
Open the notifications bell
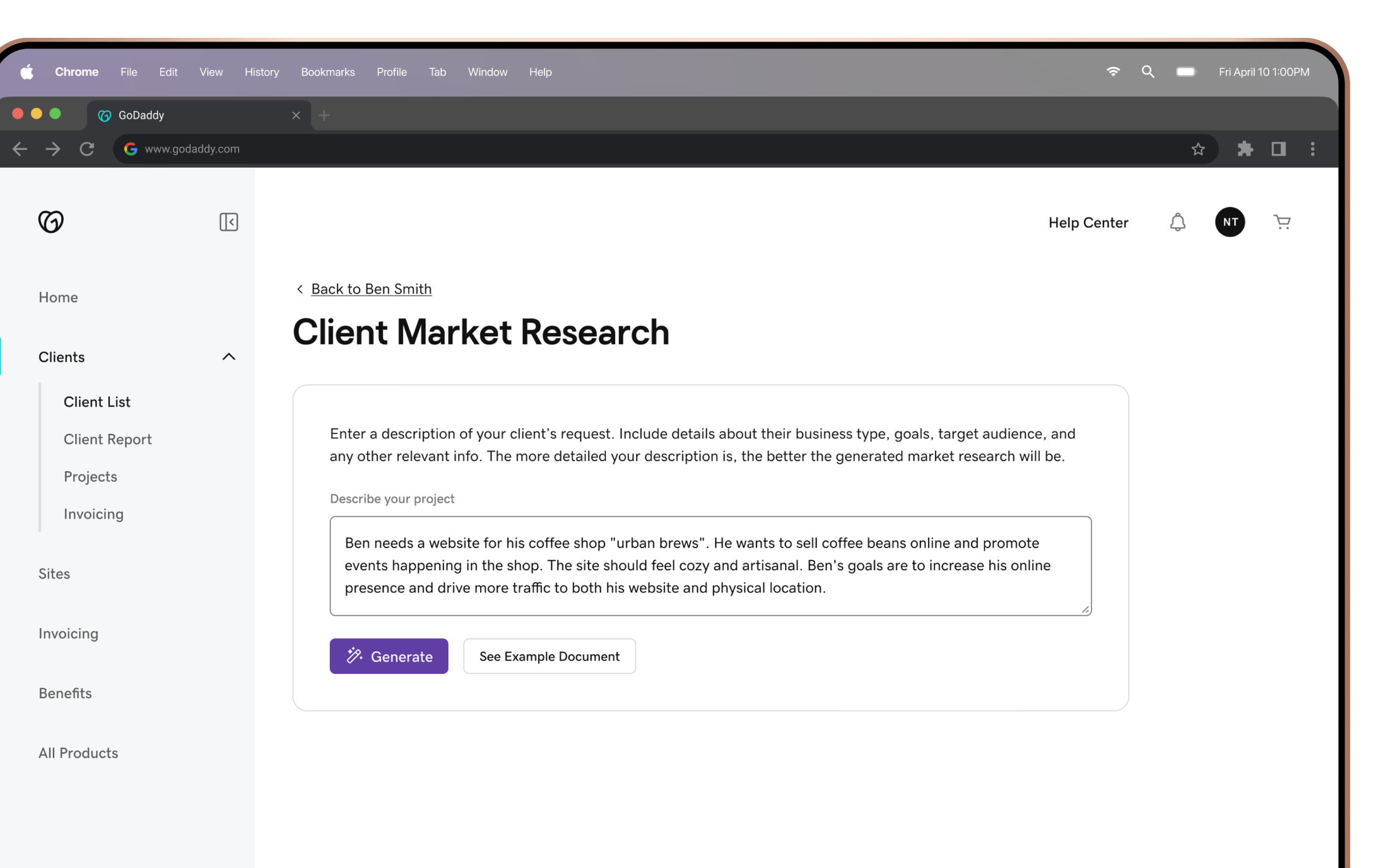pos(1177,222)
